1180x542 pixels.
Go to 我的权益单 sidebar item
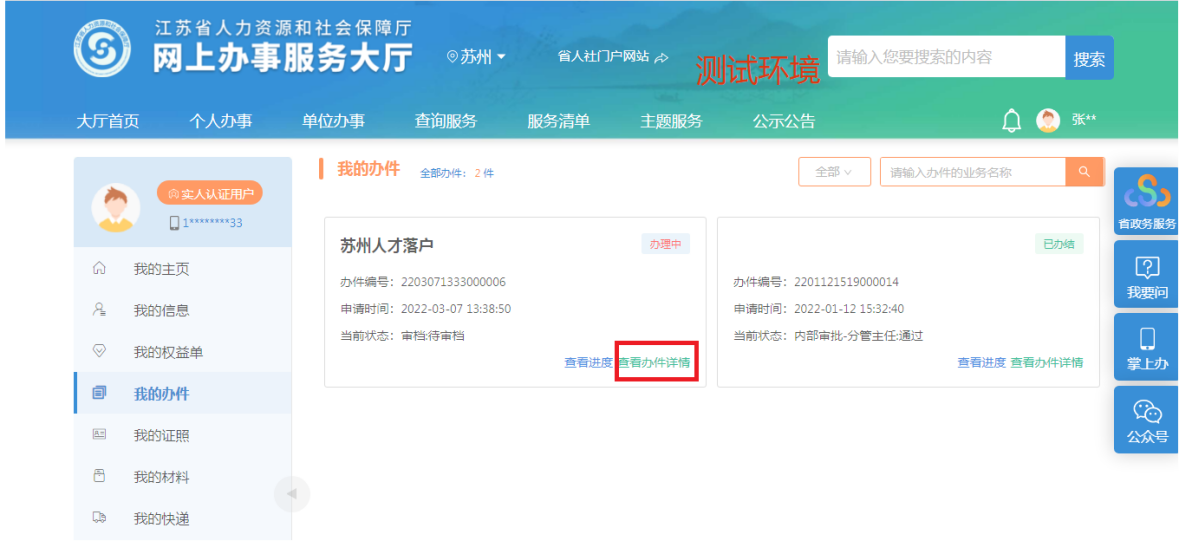pos(168,352)
